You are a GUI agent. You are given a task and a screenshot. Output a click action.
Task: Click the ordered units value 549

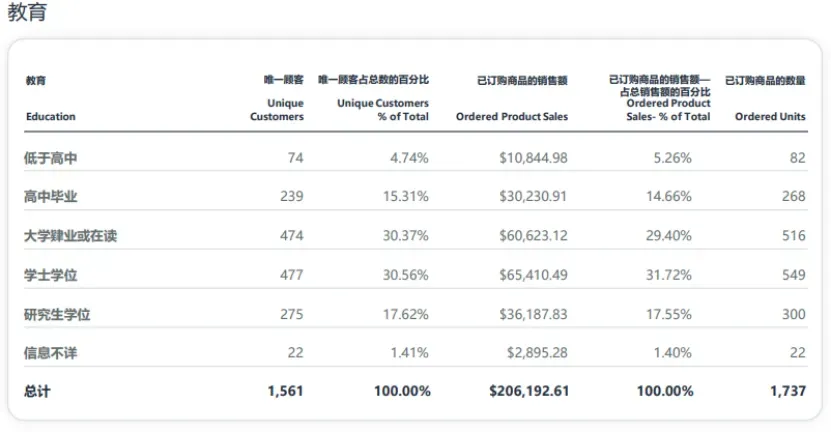[x=794, y=275]
